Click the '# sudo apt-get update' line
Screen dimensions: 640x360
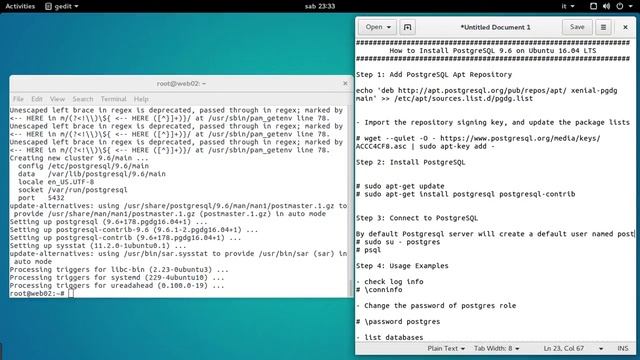coord(400,186)
